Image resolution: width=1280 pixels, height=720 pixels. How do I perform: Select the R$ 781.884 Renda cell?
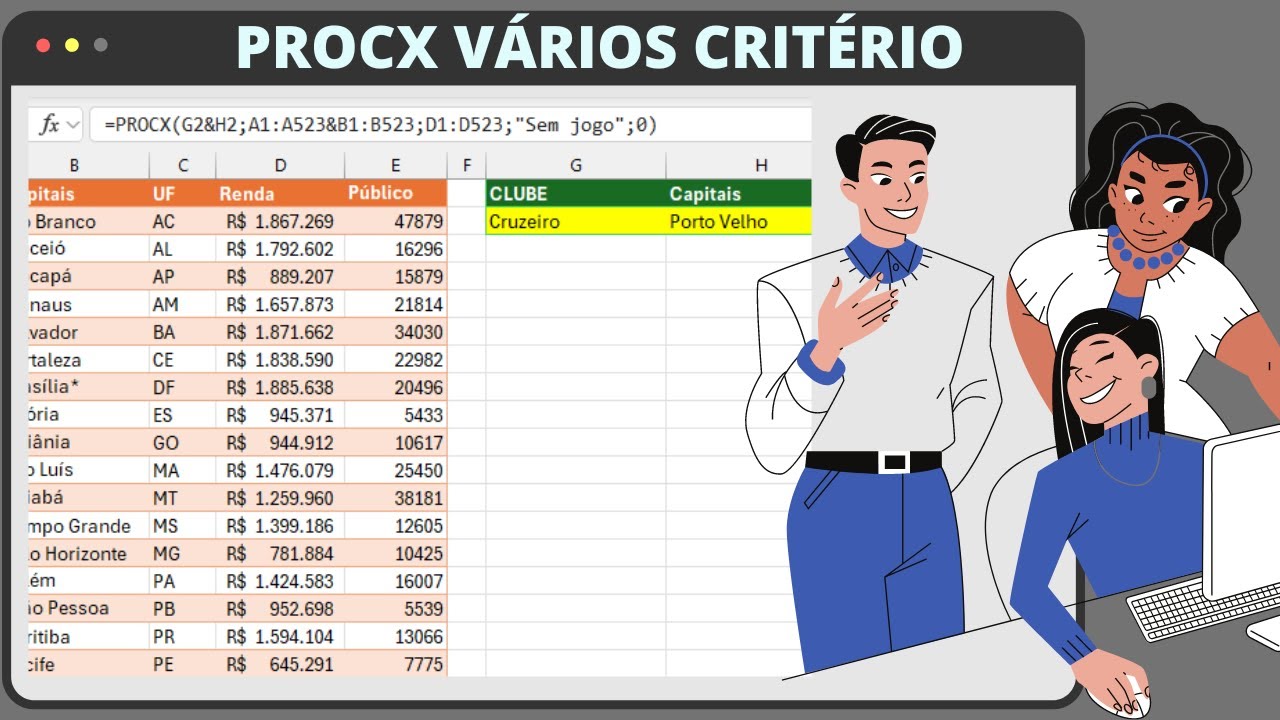(x=280, y=553)
